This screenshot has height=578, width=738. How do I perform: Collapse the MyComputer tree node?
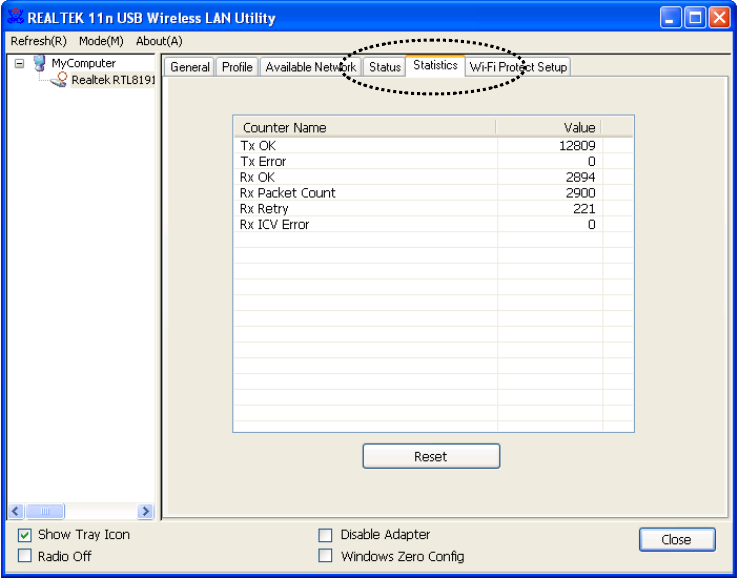click(x=19, y=63)
